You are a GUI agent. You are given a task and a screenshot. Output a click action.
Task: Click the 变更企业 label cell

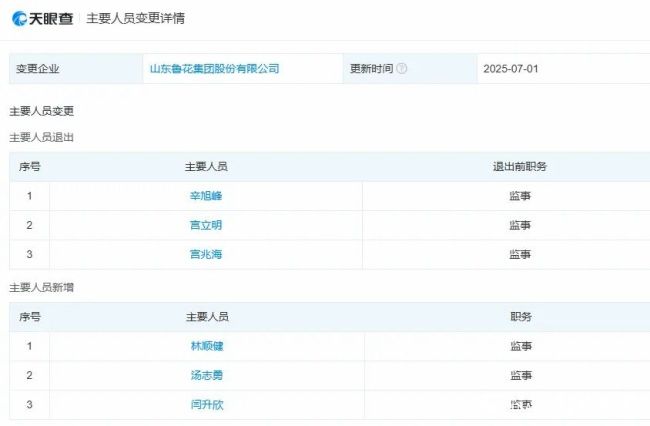[x=76, y=68]
